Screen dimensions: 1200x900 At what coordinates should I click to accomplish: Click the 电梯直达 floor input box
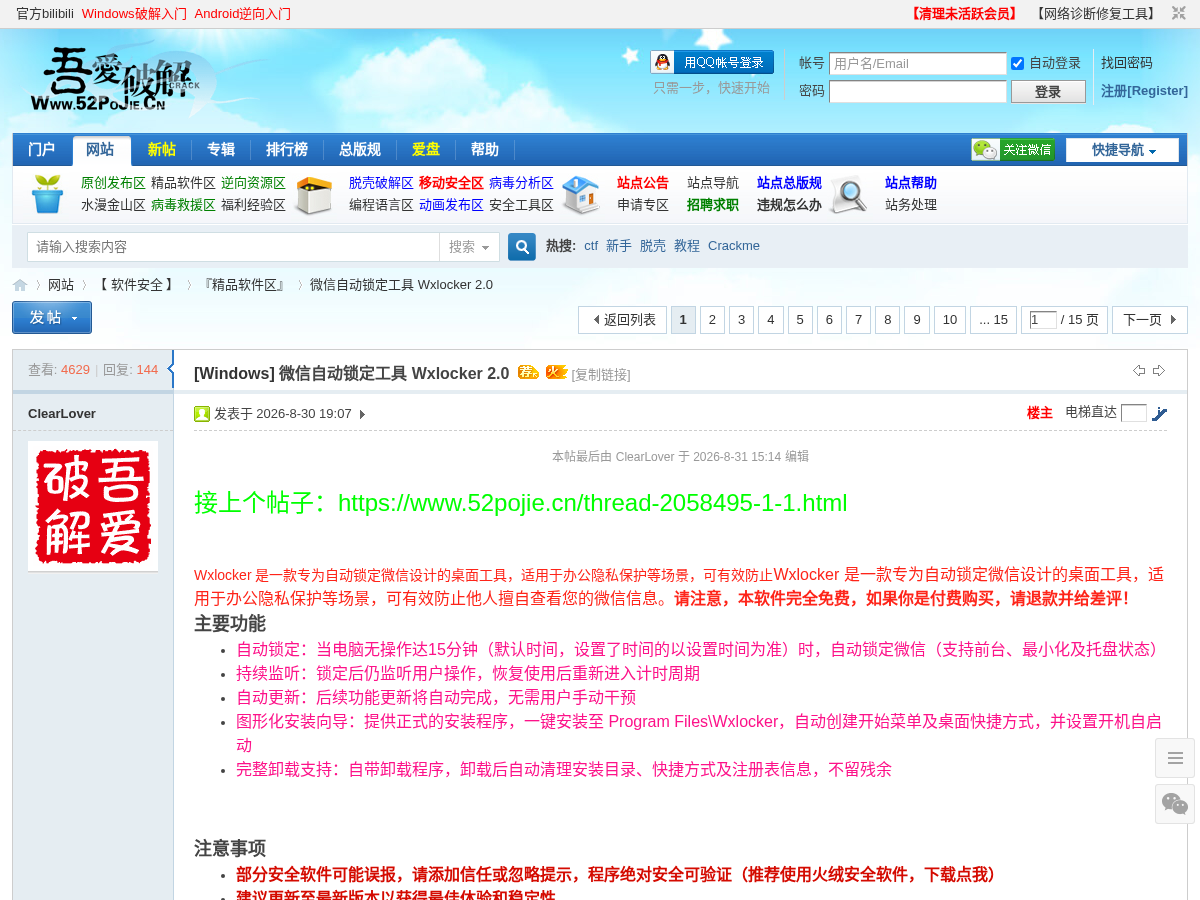pos(1134,413)
